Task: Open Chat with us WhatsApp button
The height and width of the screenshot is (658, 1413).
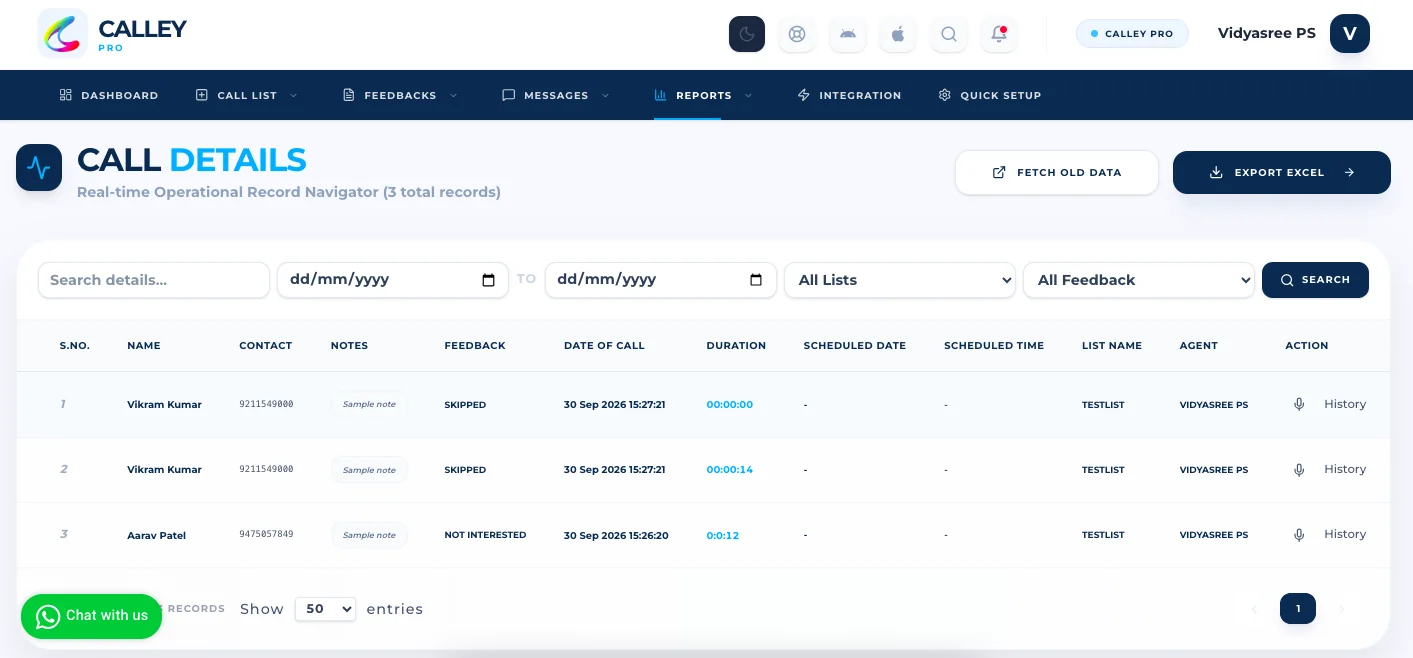Action: pos(91,616)
